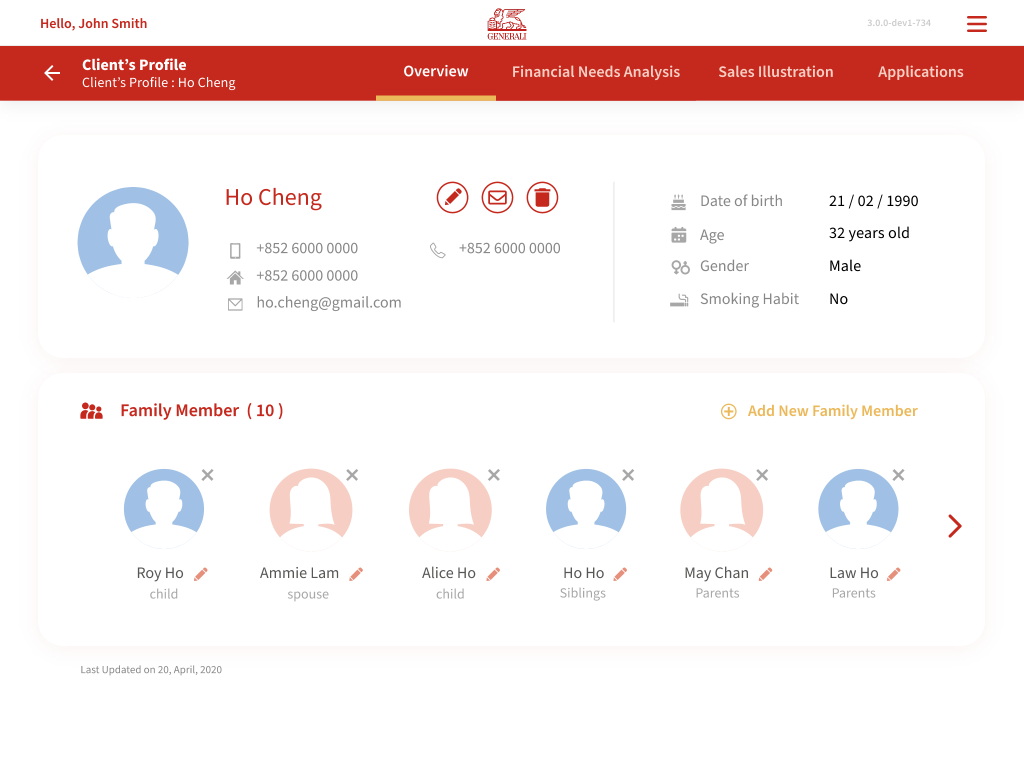Click the Gender label
The image size is (1024, 768).
tap(724, 266)
